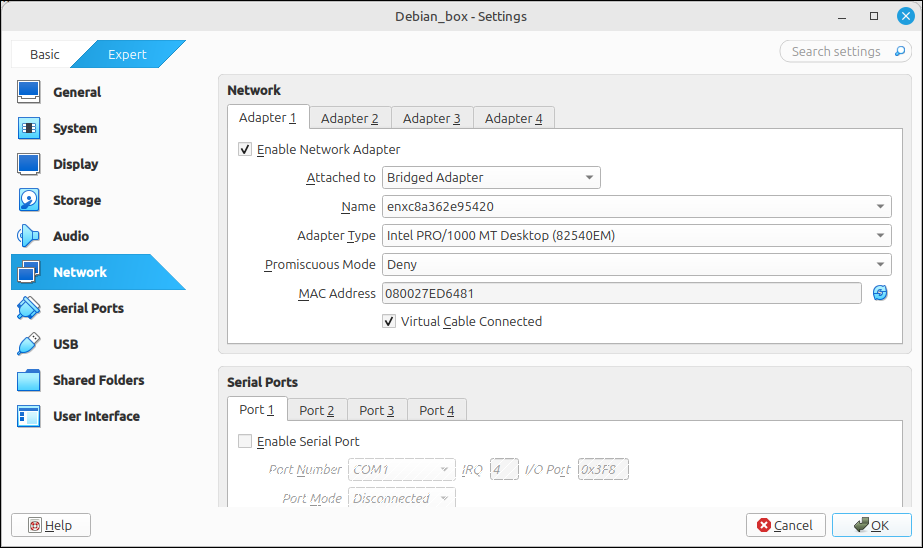The image size is (923, 548).
Task: Go to Shared Folders settings
Action: (98, 380)
